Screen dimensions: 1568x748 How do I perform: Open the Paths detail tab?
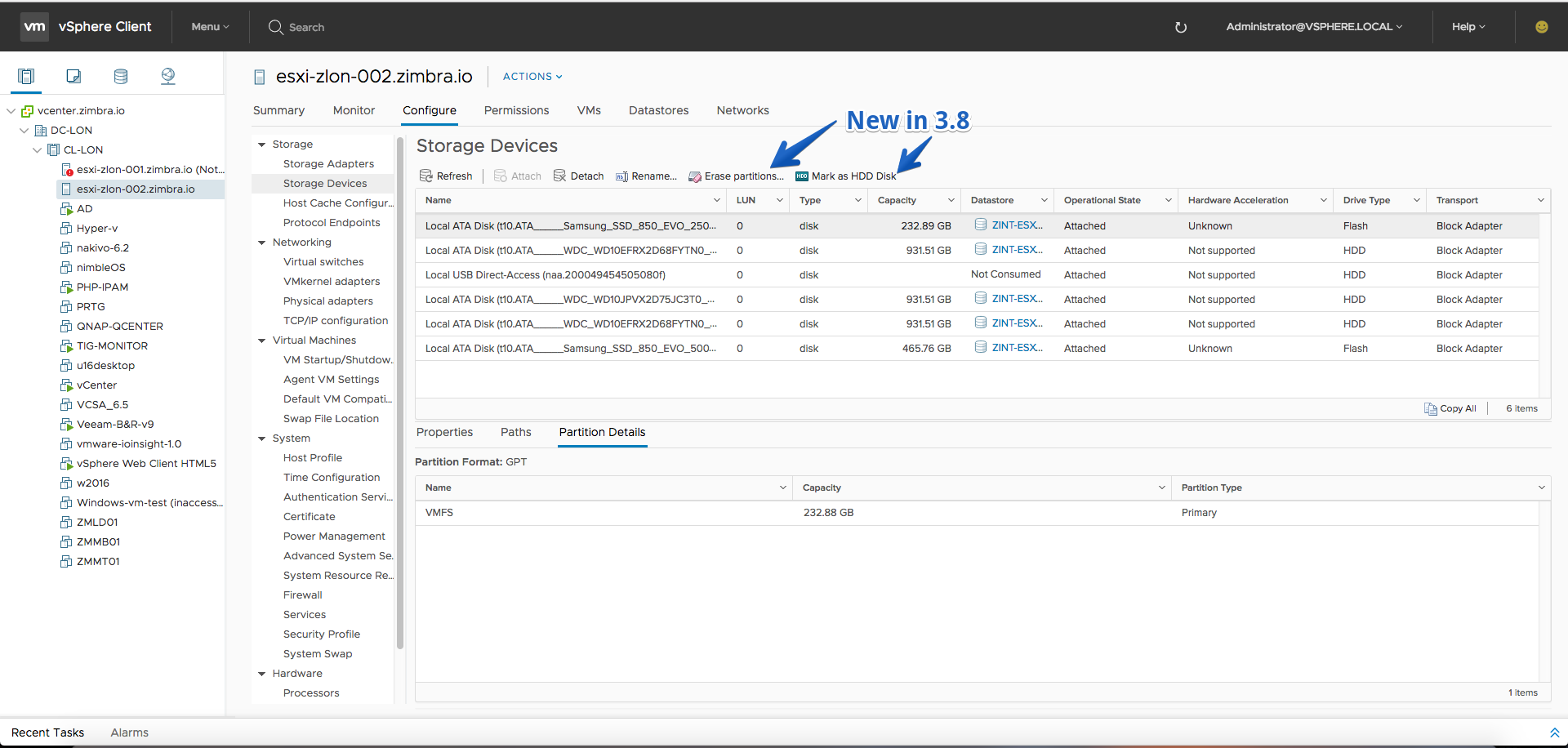(515, 433)
